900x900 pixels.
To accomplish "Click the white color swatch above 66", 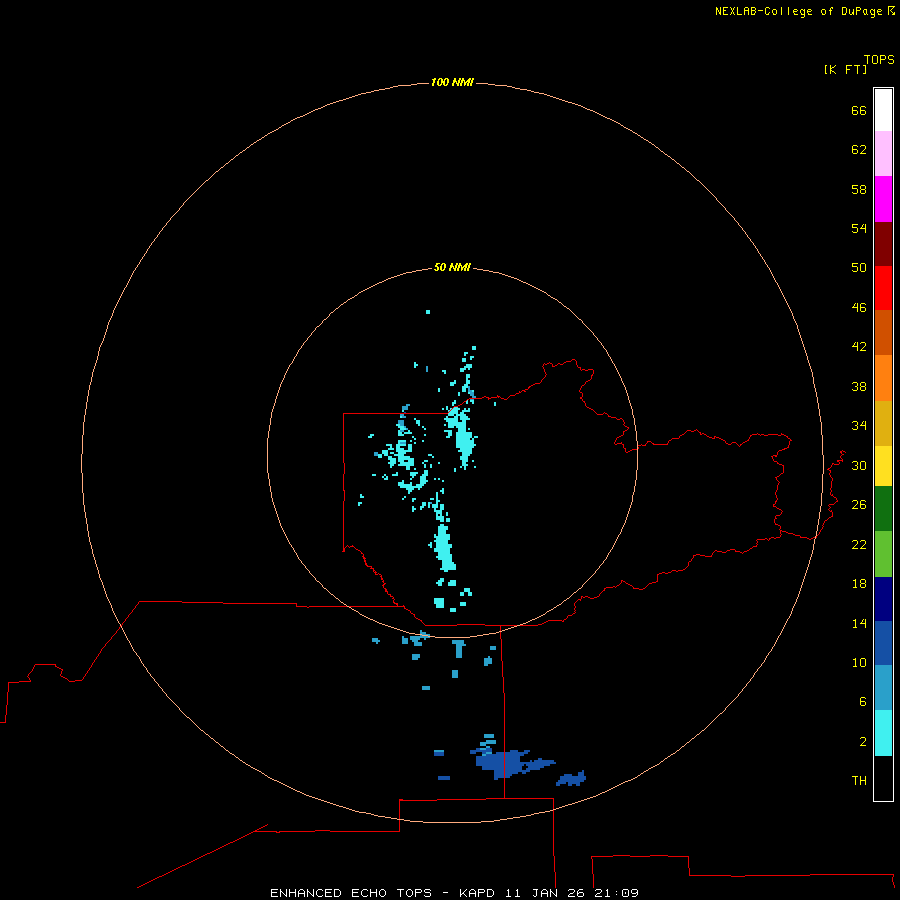I will (883, 110).
